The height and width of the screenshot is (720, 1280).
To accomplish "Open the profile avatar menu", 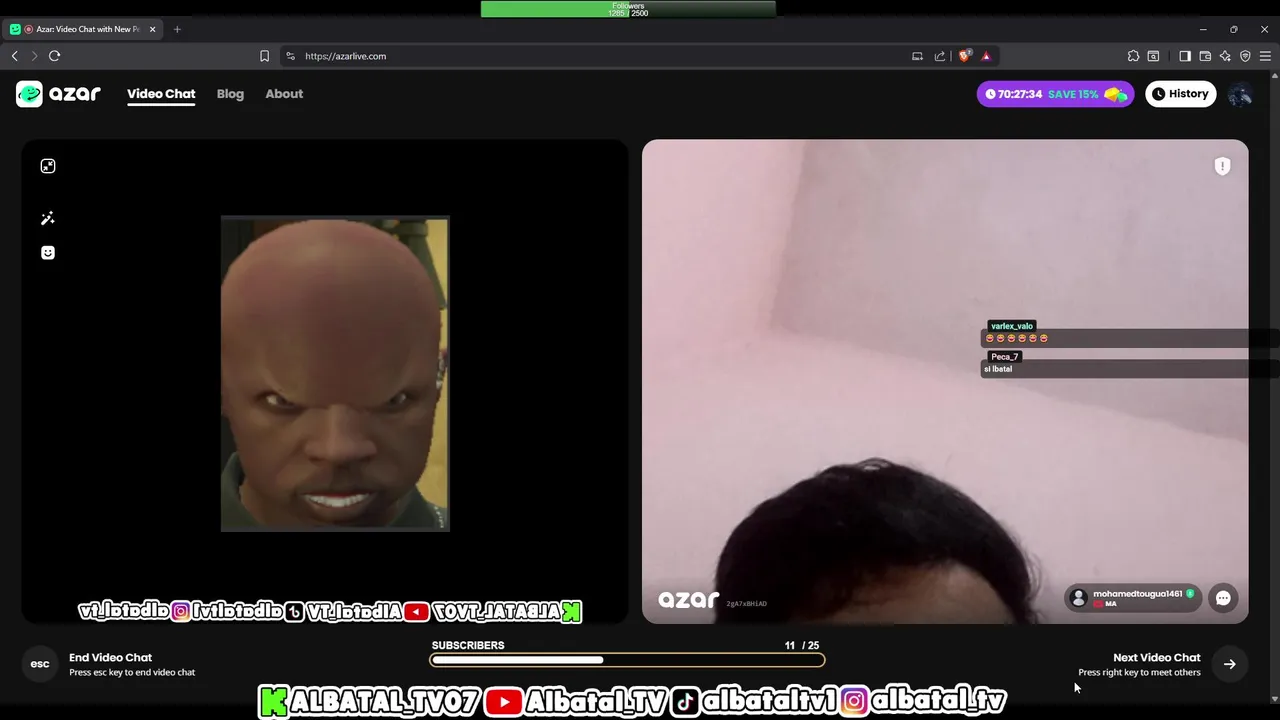I will (1240, 94).
